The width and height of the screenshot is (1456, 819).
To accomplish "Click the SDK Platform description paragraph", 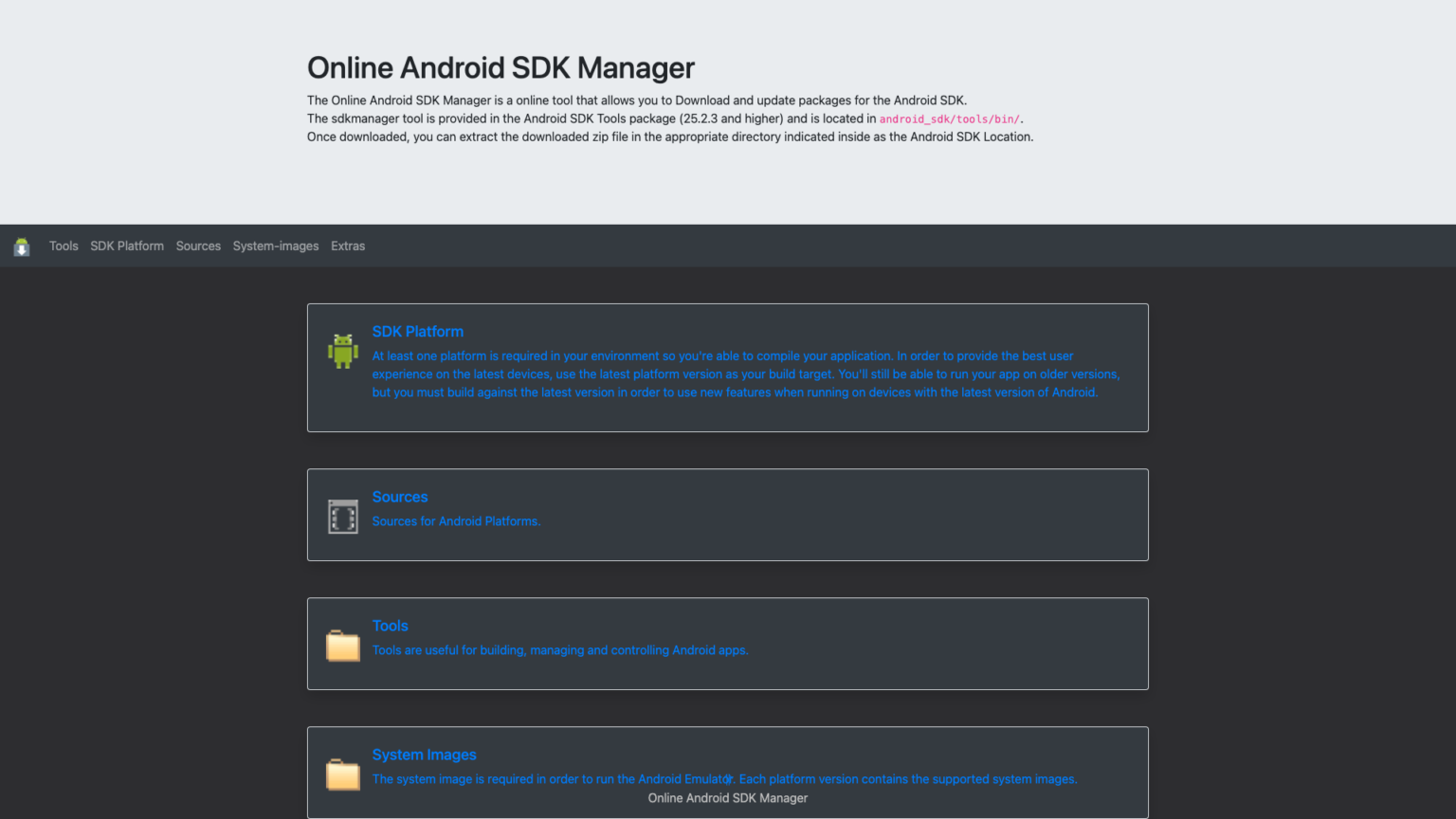I will (x=746, y=374).
